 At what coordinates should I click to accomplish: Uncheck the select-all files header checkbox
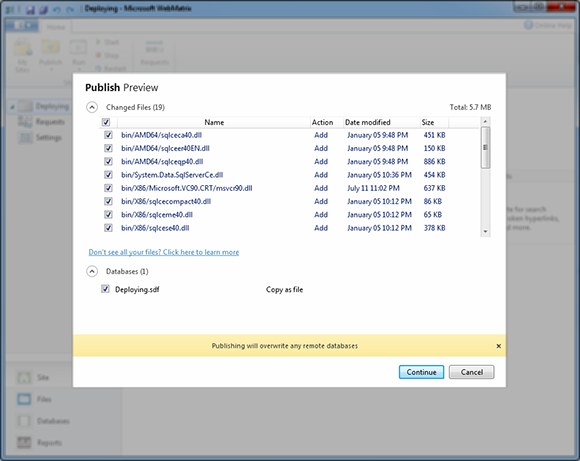point(106,122)
